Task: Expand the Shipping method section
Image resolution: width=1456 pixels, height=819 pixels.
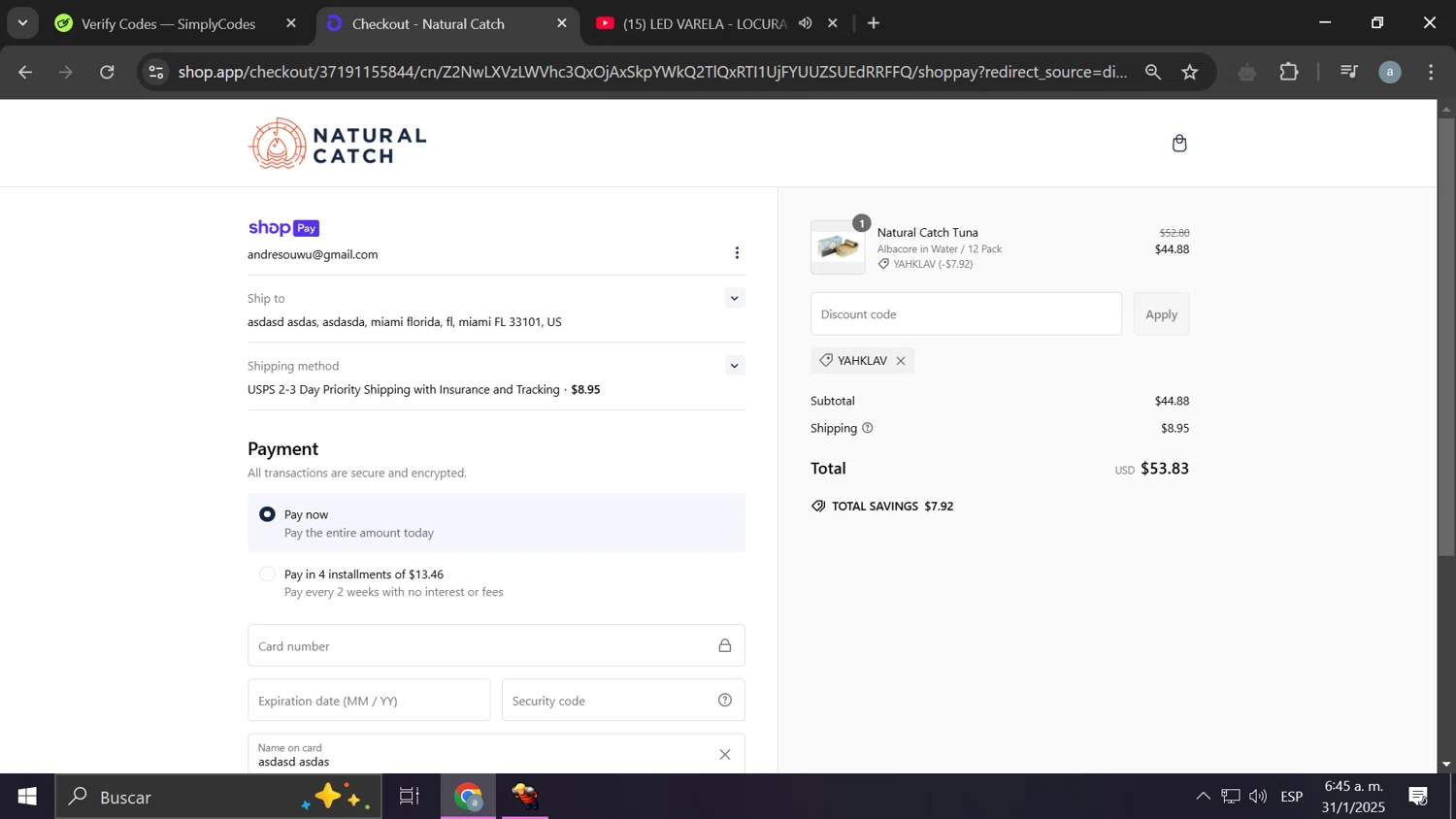Action: coord(735,366)
